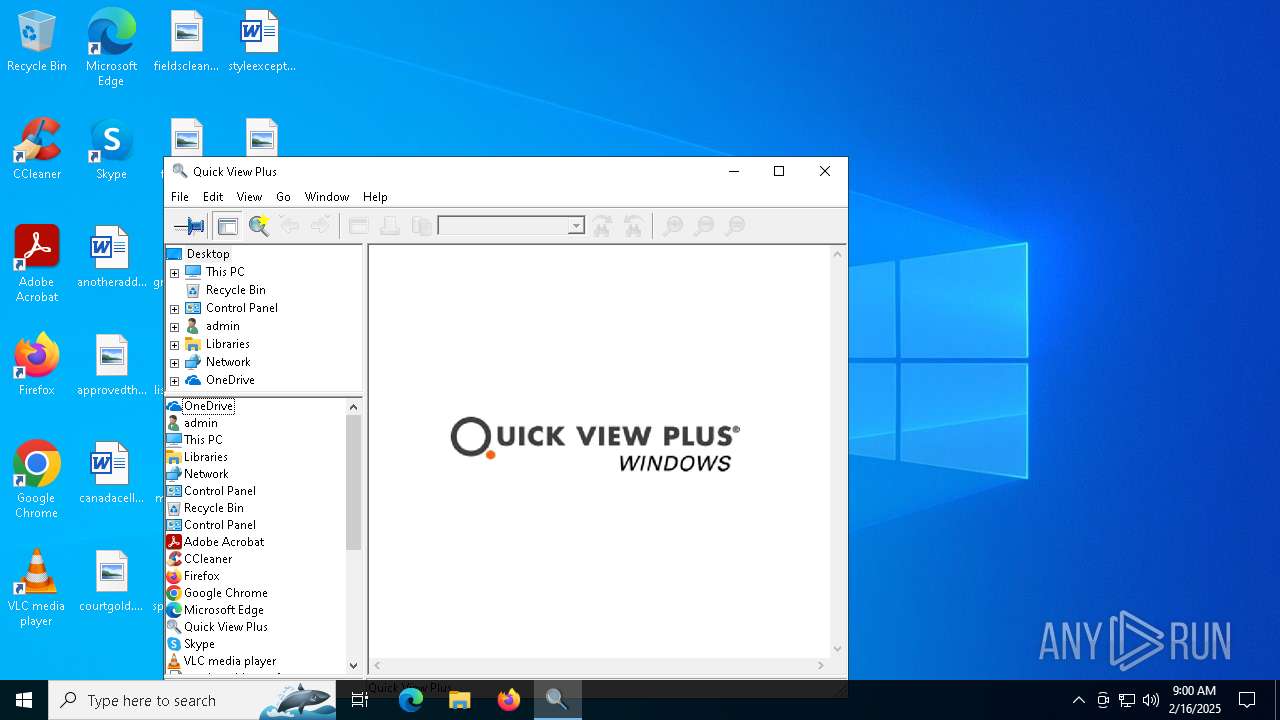1280x720 pixels.
Task: Toggle the view pane layout toolbar button
Action: 227,226
